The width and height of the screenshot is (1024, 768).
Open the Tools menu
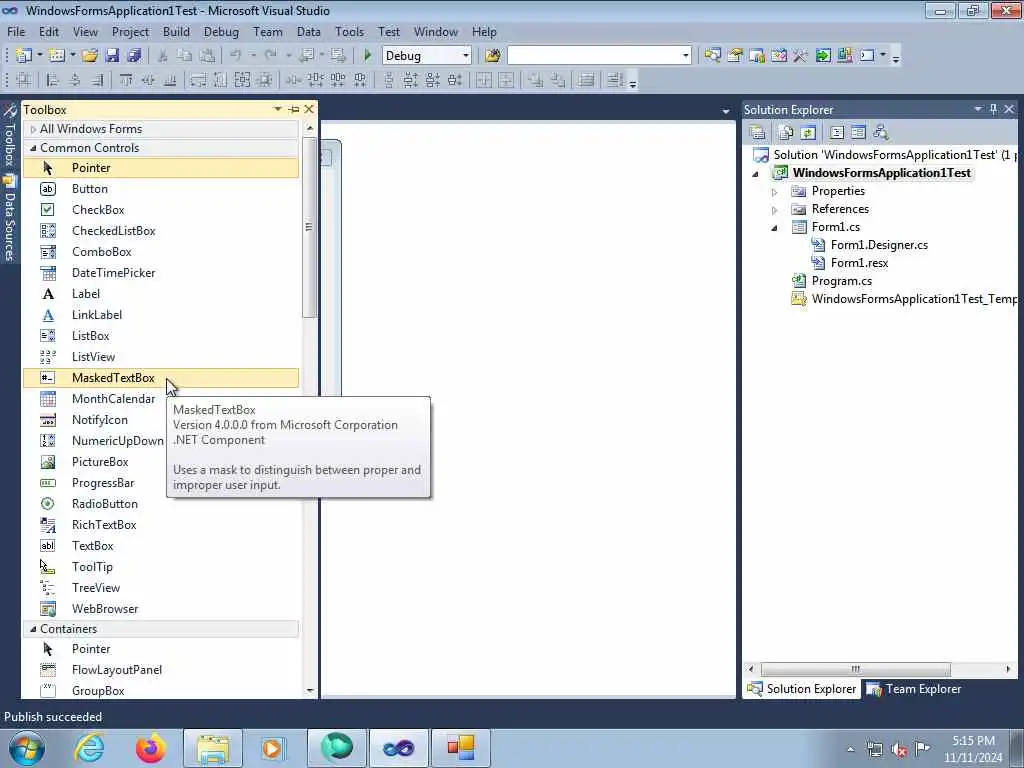click(349, 32)
